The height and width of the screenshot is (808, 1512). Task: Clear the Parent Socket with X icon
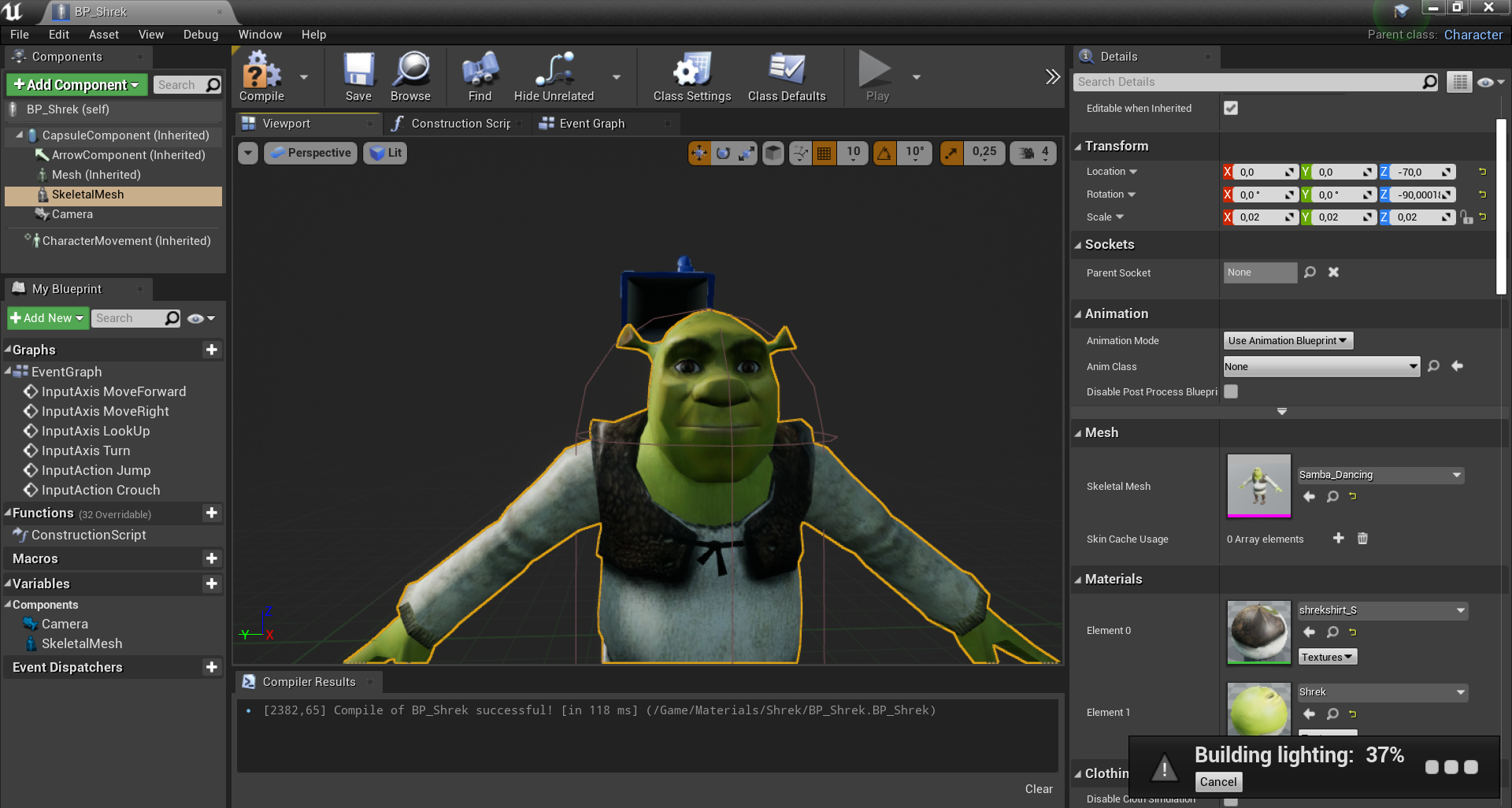click(x=1333, y=272)
